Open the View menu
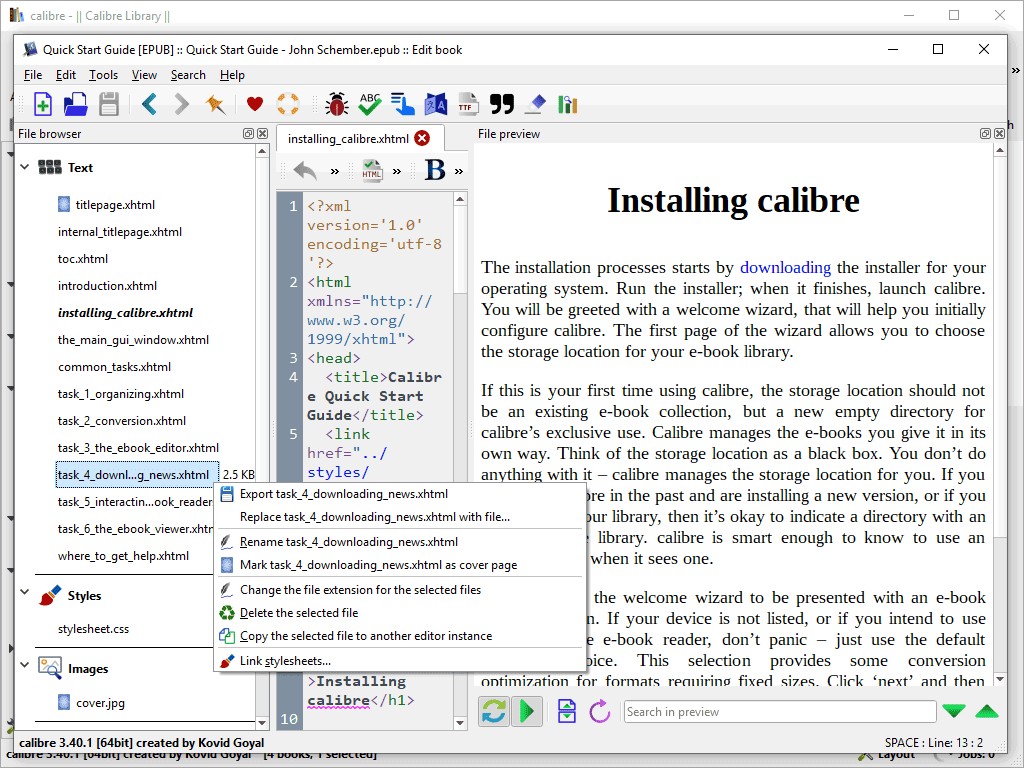 [x=144, y=75]
